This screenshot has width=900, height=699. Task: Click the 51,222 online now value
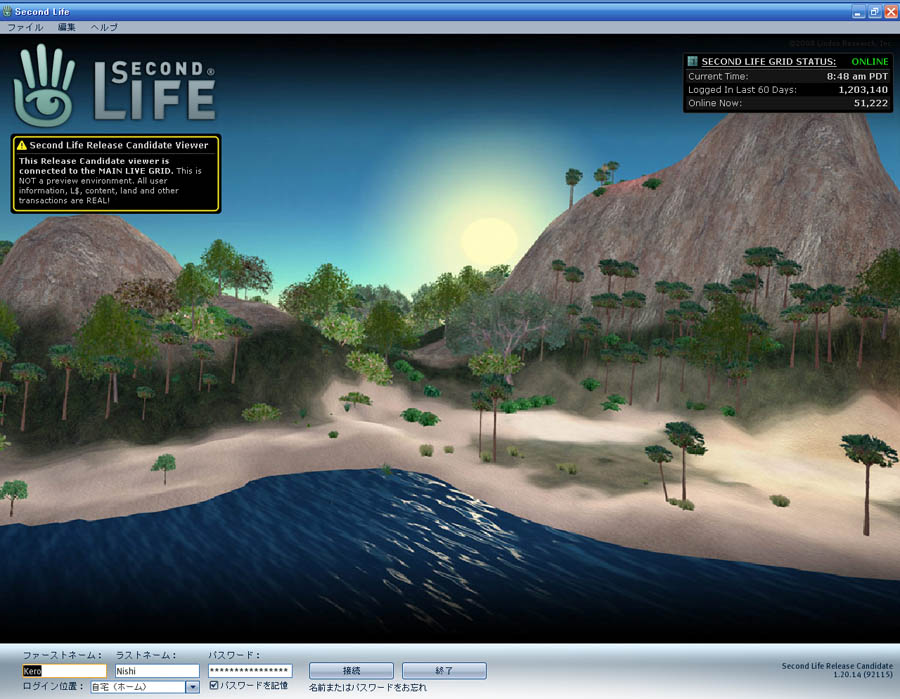(871, 103)
